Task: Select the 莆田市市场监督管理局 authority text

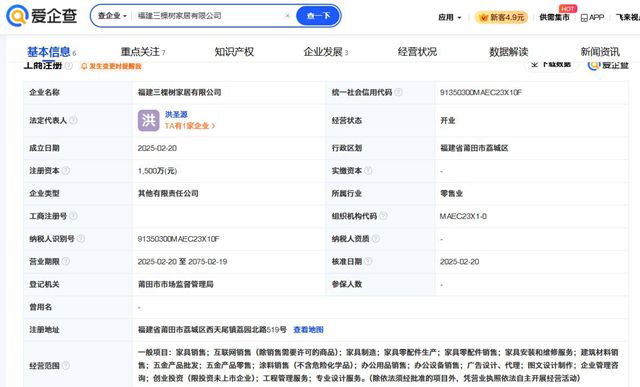Action: point(176,285)
